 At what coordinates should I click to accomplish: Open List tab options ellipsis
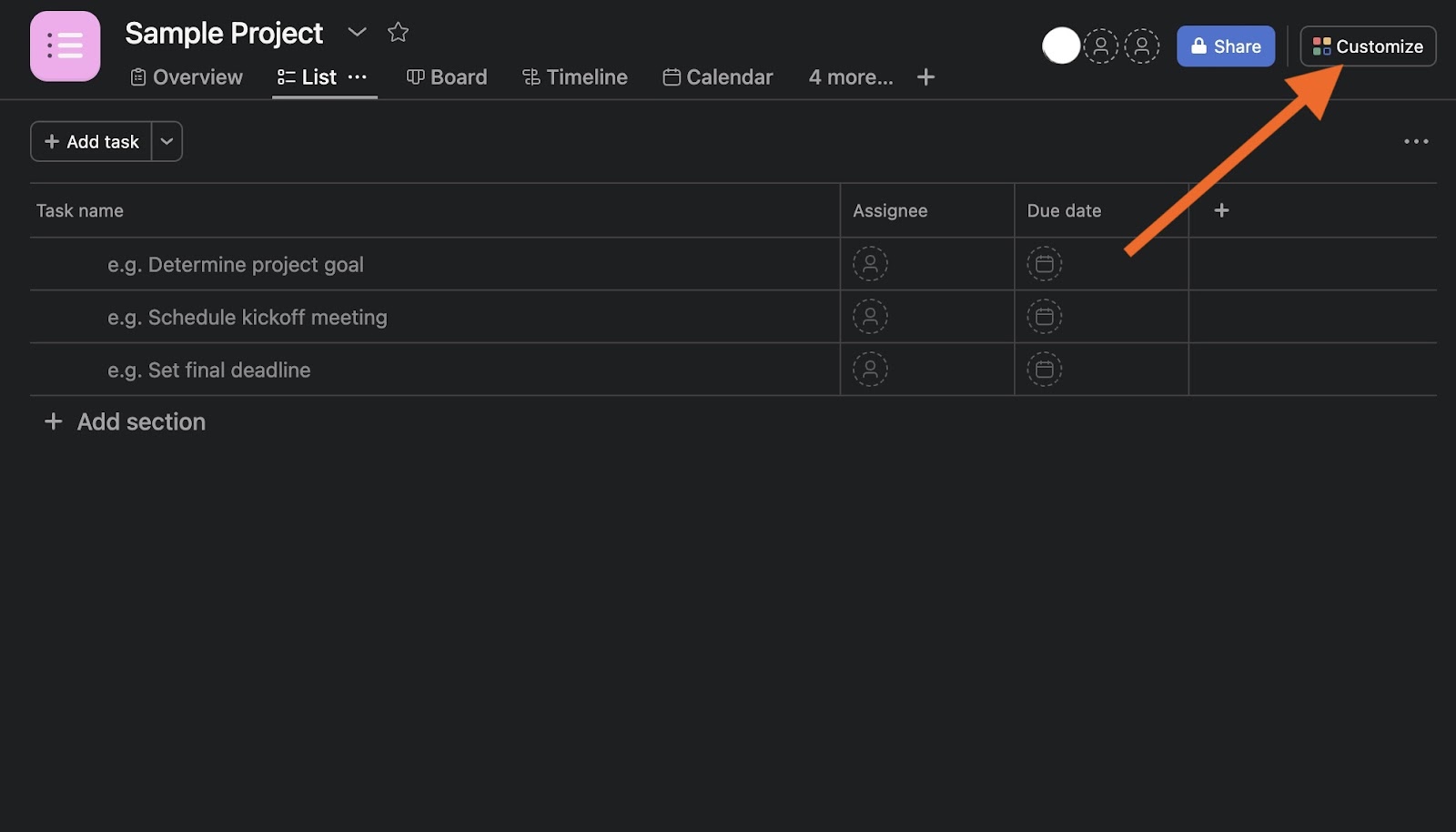358,77
